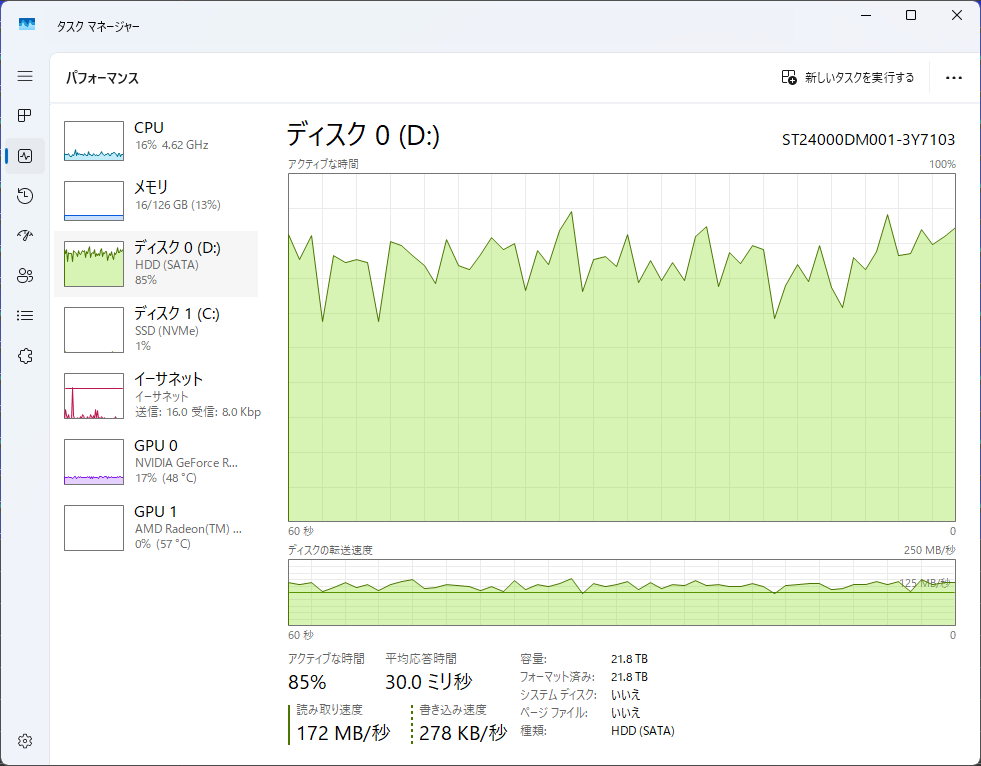Click the new task icon
981x766 pixels.
789,77
